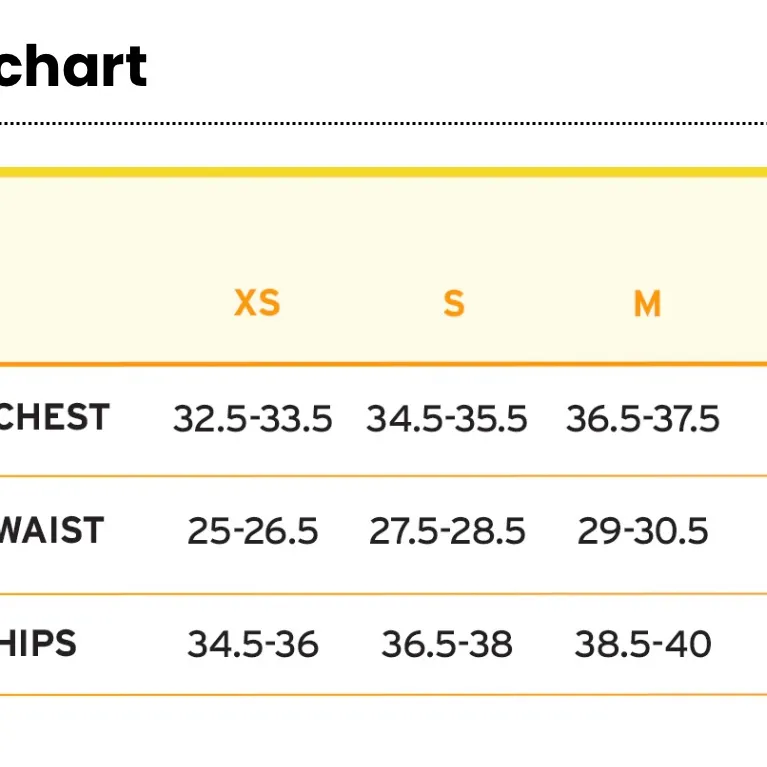This screenshot has height=767, width=767.
Task: Click the WAIST row label
Action: pyautogui.click(x=51, y=530)
